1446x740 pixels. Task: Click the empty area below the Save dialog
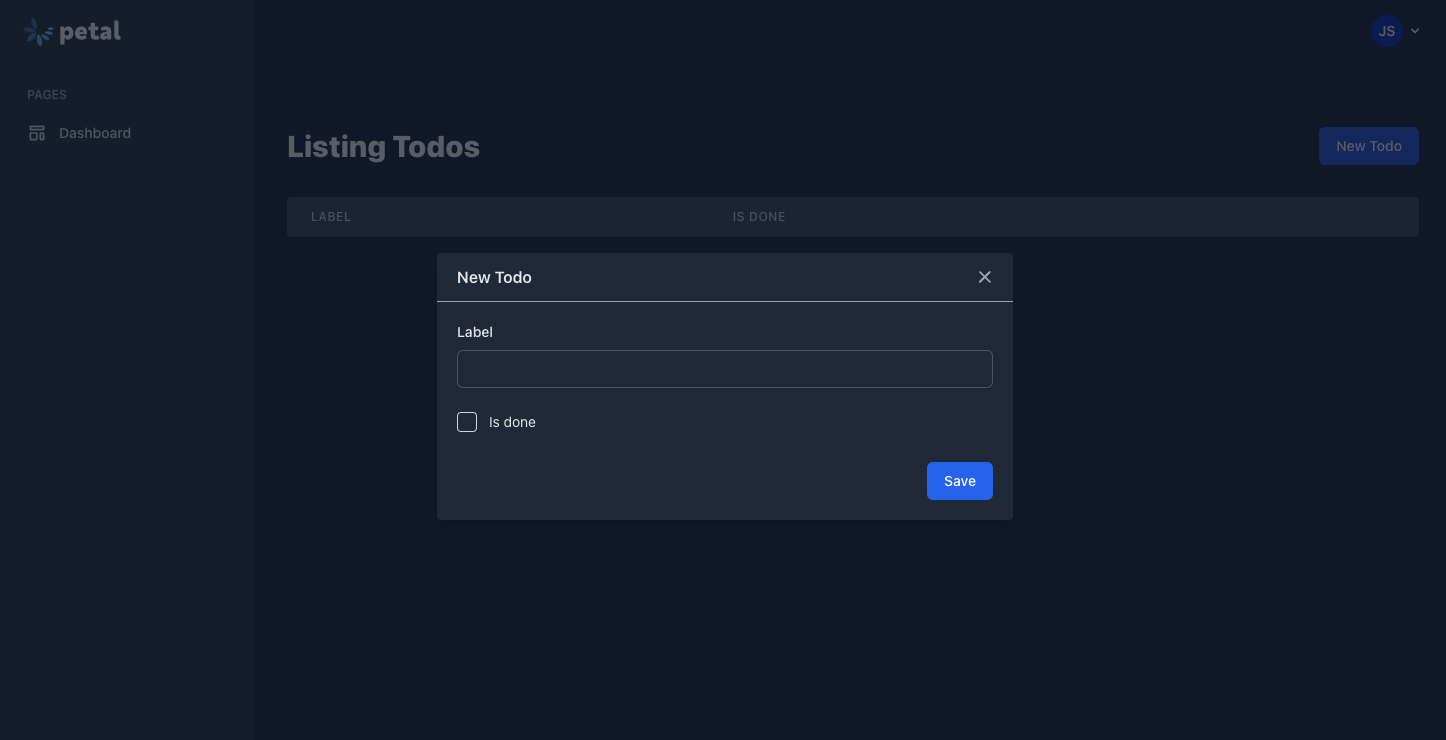click(x=724, y=620)
